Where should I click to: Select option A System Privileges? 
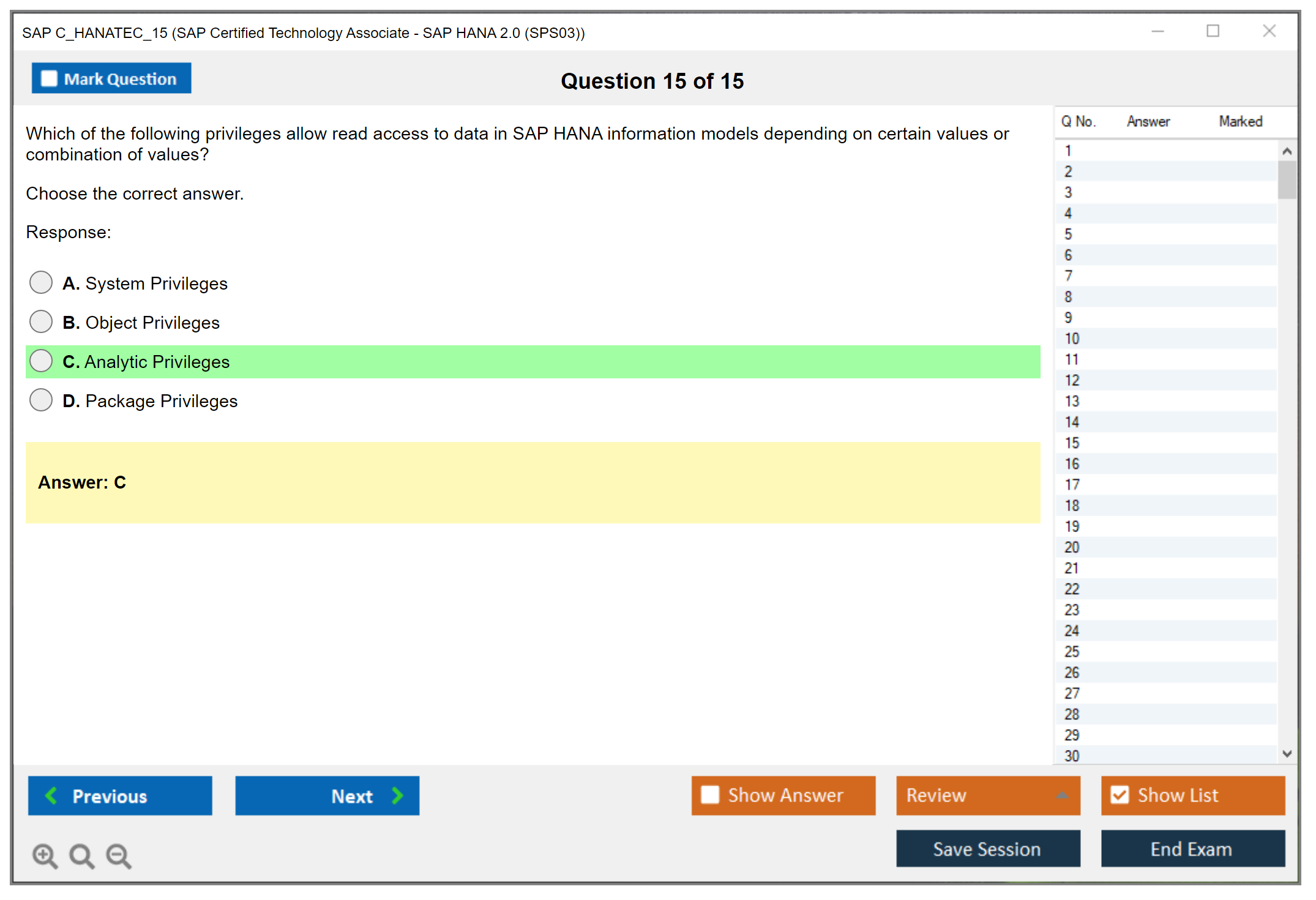[41, 283]
